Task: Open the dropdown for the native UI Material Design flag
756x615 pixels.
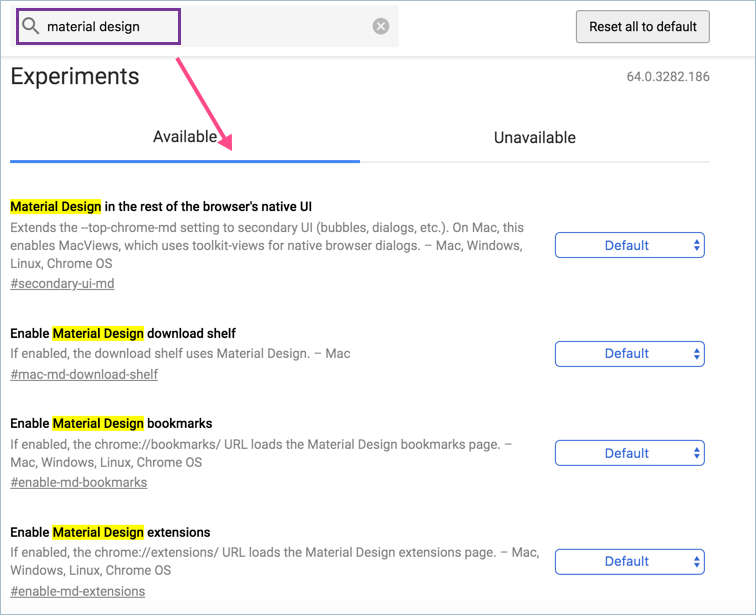Action: click(629, 245)
